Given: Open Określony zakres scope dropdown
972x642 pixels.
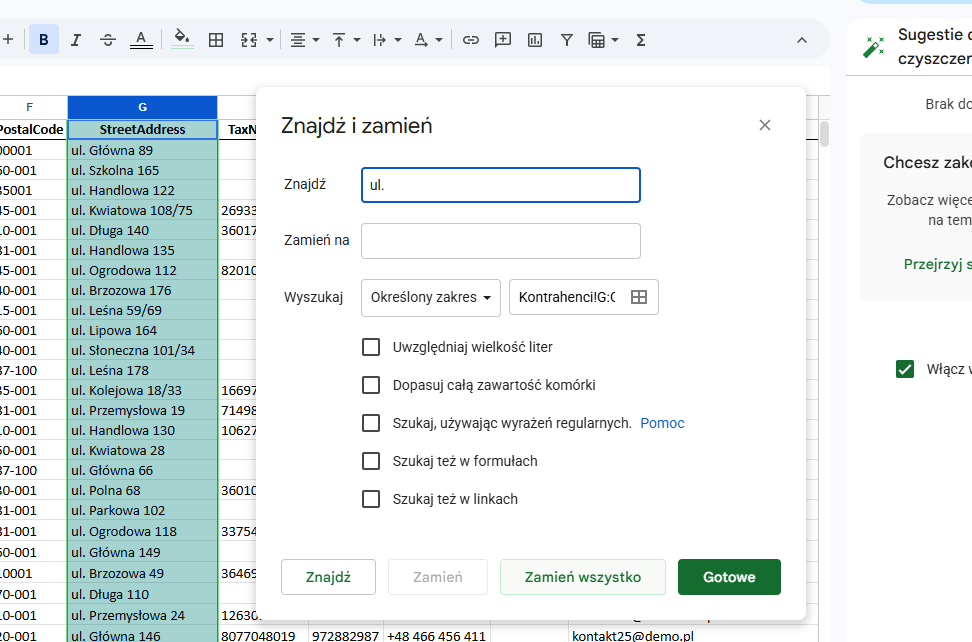Looking at the screenshot, I should tap(431, 297).
